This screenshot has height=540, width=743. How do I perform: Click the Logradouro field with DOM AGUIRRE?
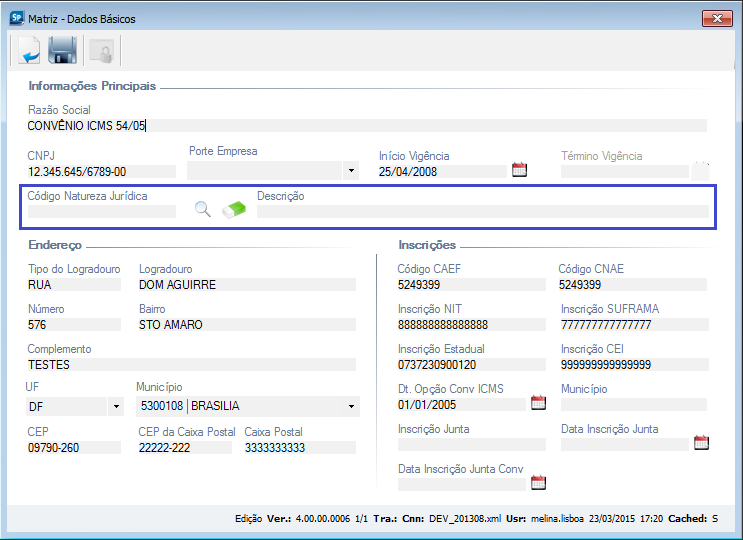click(x=246, y=284)
